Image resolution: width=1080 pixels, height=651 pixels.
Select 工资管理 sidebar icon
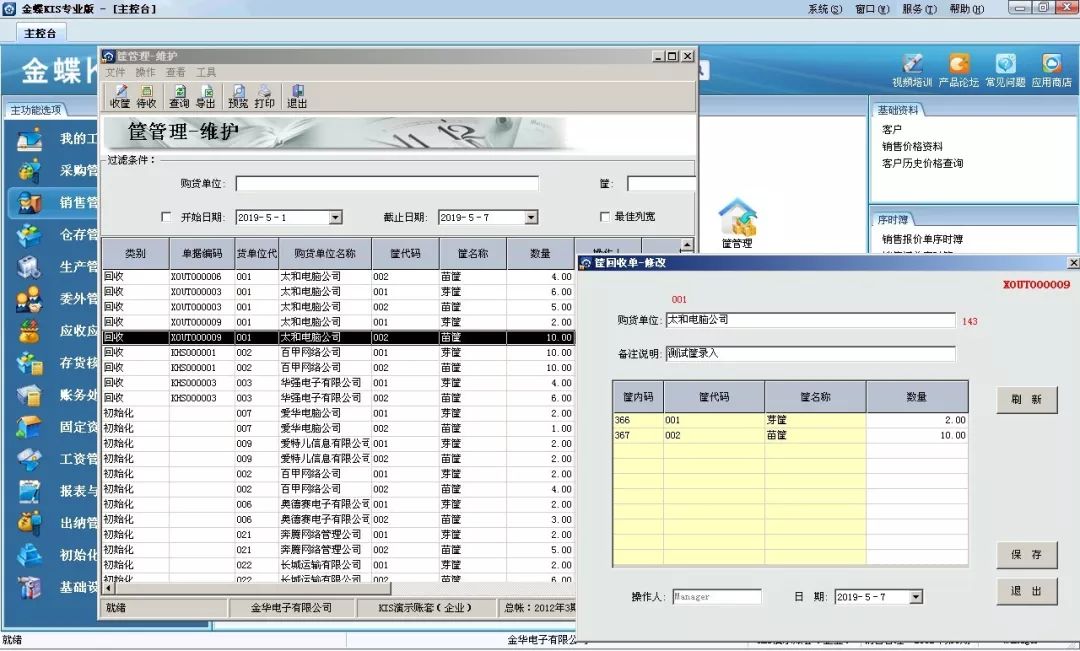[30, 459]
